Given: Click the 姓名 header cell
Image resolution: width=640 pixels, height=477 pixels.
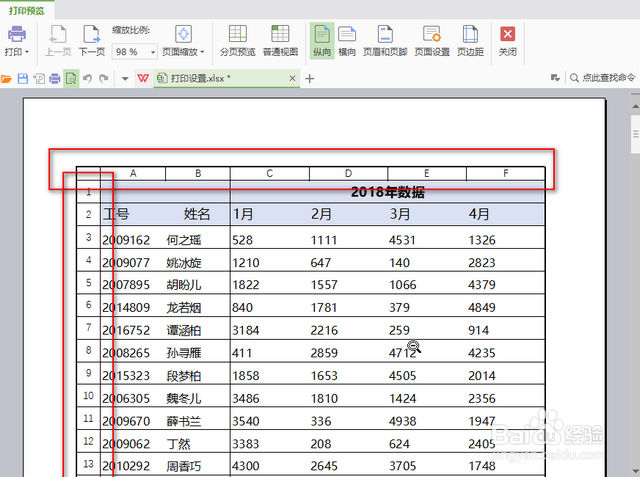Looking at the screenshot, I should tap(197, 214).
